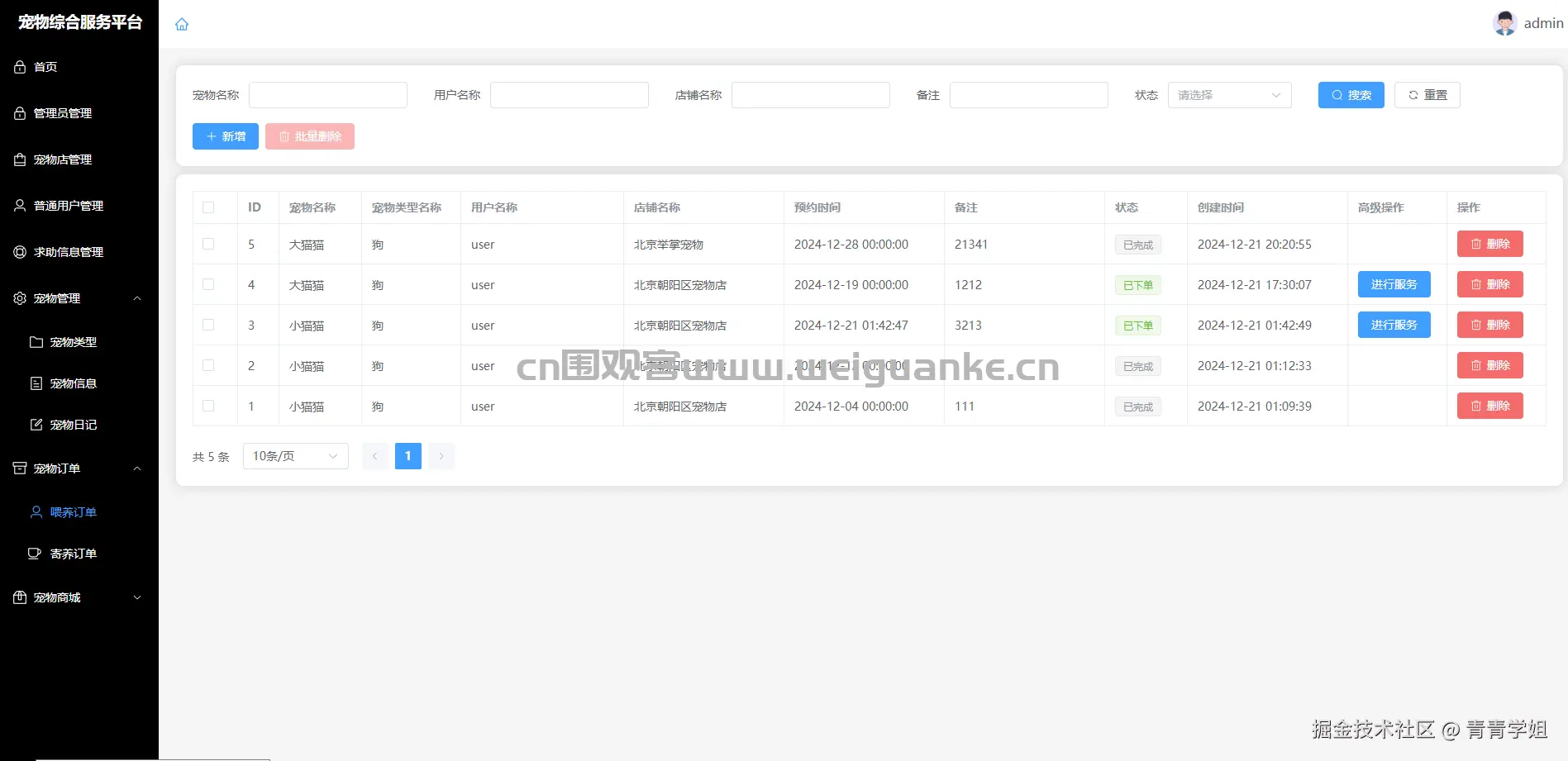The width and height of the screenshot is (1568, 761).
Task: Open the 首页 menu item
Action: point(79,67)
